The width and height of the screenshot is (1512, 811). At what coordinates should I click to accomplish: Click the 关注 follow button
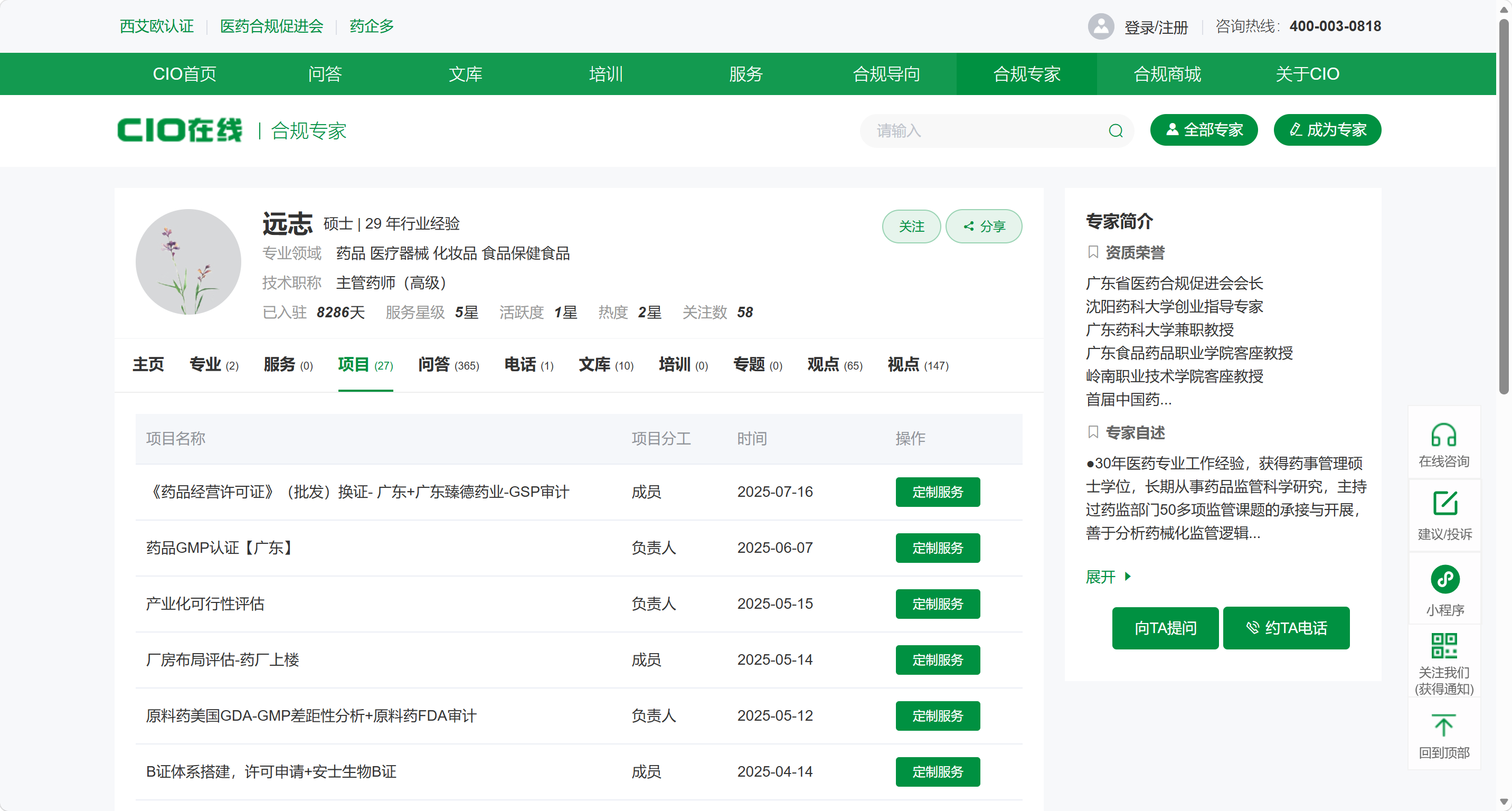pos(911,227)
